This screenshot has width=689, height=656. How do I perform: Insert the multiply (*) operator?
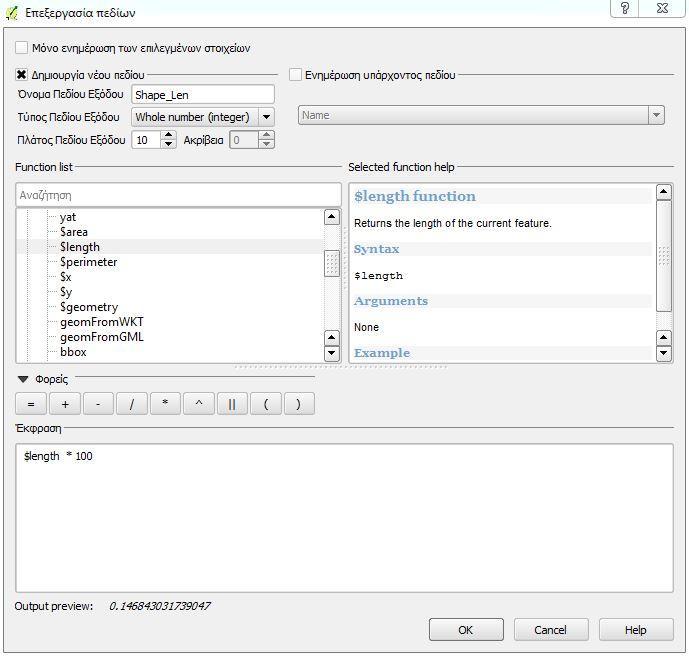(x=165, y=404)
